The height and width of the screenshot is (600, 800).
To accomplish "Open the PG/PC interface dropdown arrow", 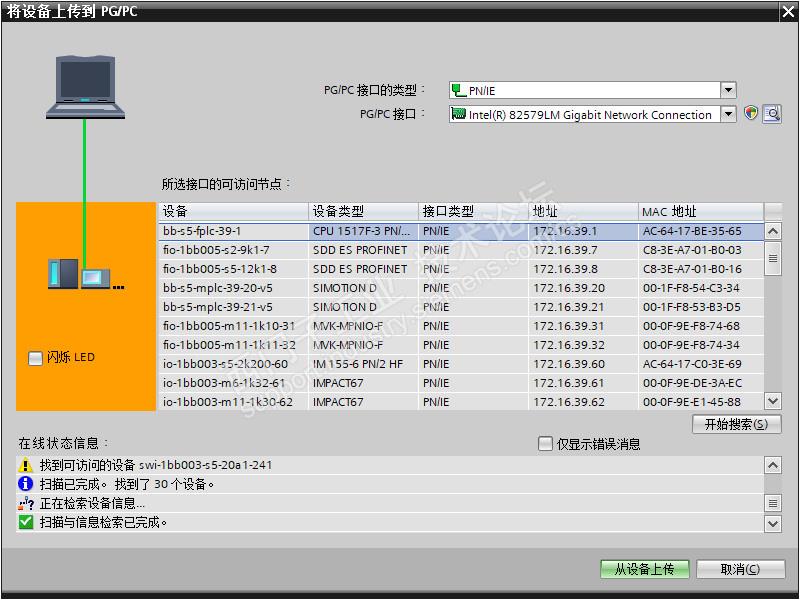I will (x=728, y=114).
